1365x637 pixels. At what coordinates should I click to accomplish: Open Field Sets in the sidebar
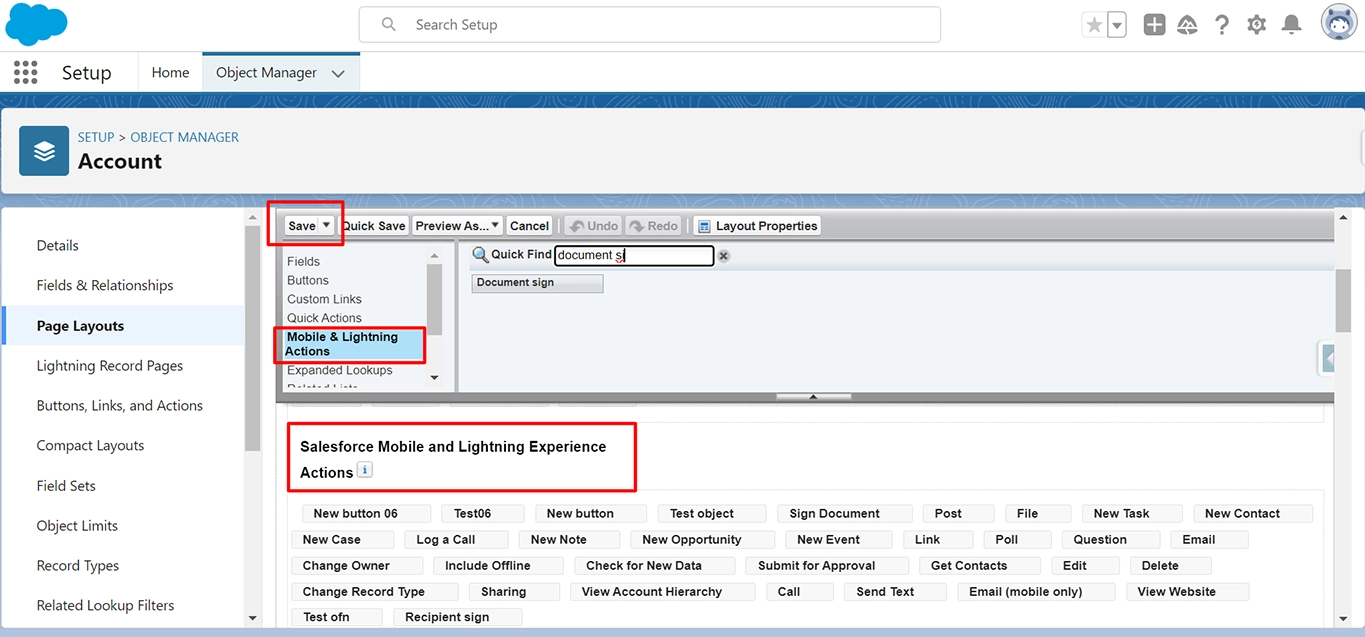[x=66, y=485]
